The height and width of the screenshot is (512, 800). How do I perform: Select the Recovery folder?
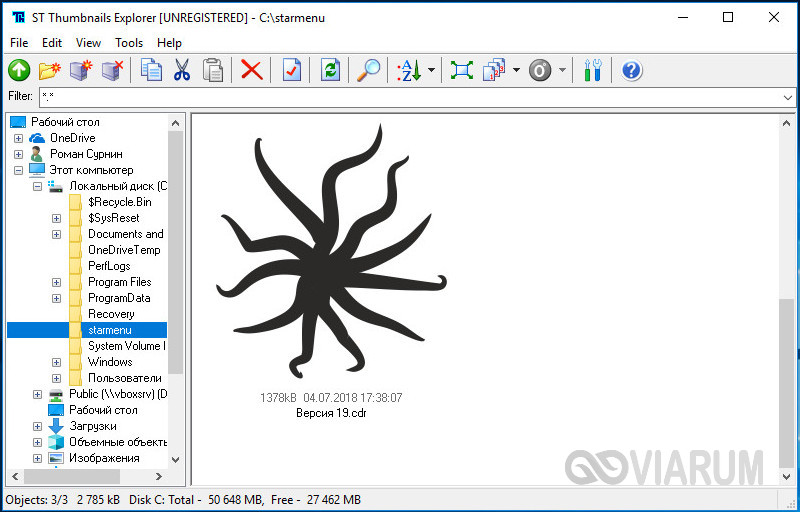[x=111, y=314]
